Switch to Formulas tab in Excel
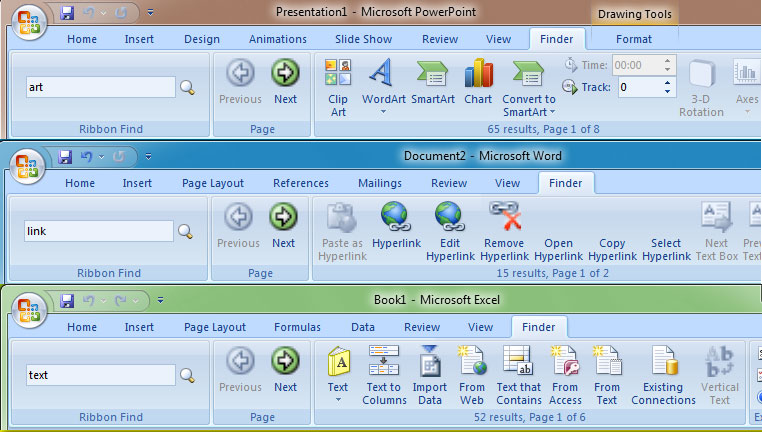The image size is (762, 433). [297, 327]
